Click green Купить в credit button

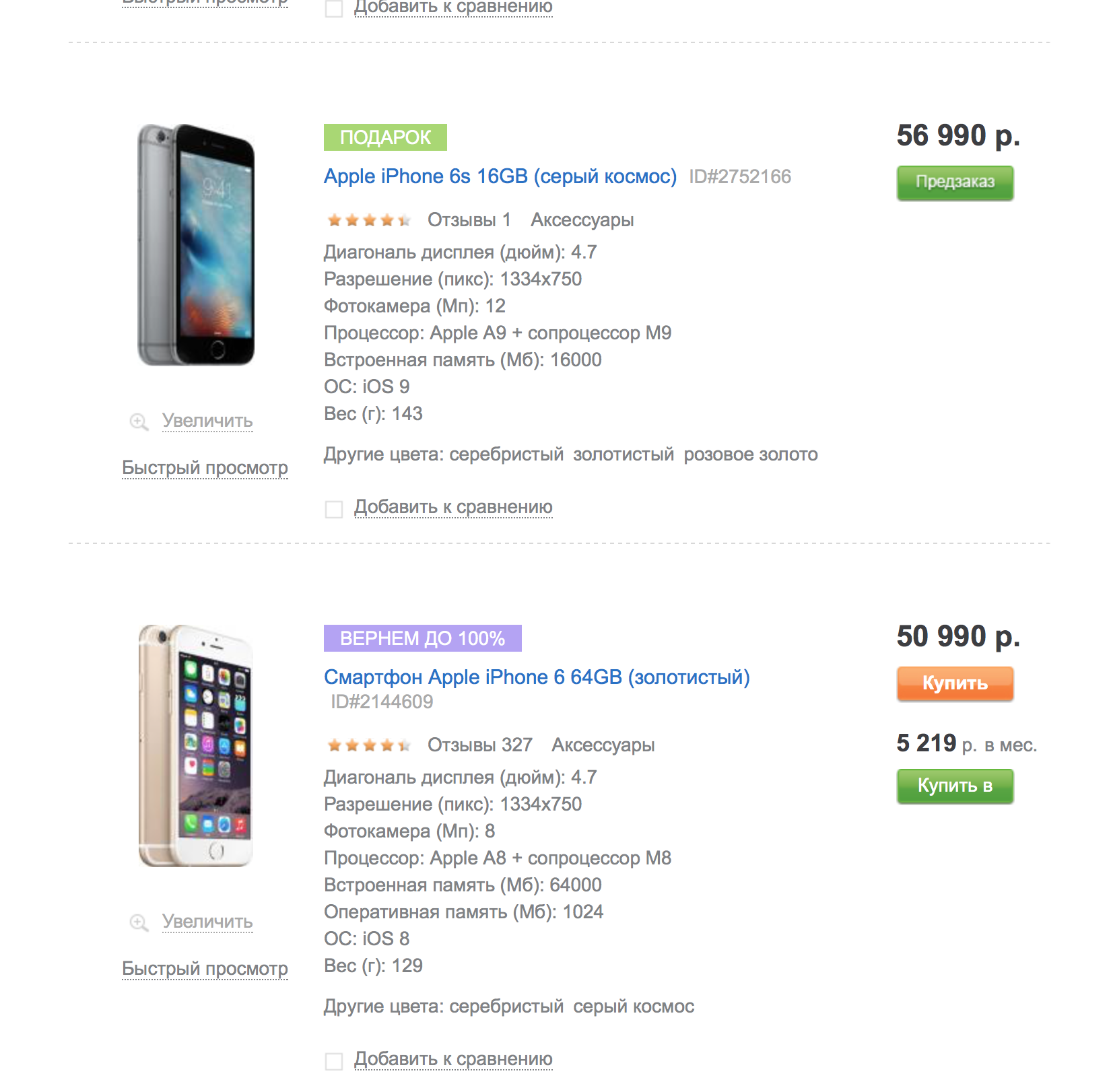955,786
